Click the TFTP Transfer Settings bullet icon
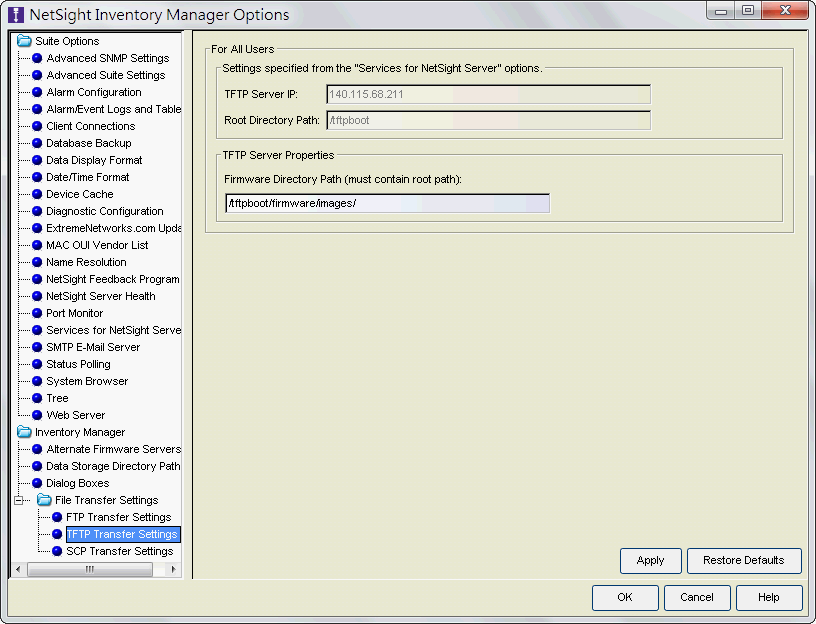The width and height of the screenshot is (816, 624). pos(57,534)
